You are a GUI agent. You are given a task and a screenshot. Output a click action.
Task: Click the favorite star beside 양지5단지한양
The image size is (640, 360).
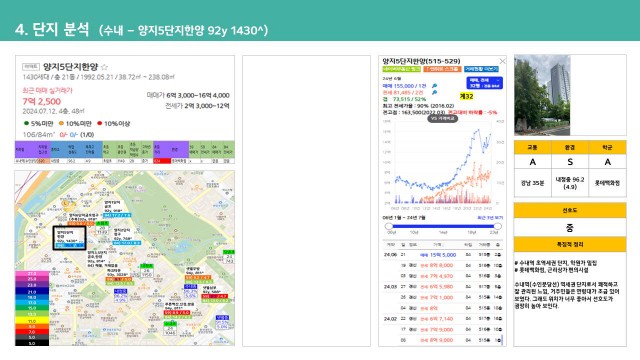[x=104, y=67]
